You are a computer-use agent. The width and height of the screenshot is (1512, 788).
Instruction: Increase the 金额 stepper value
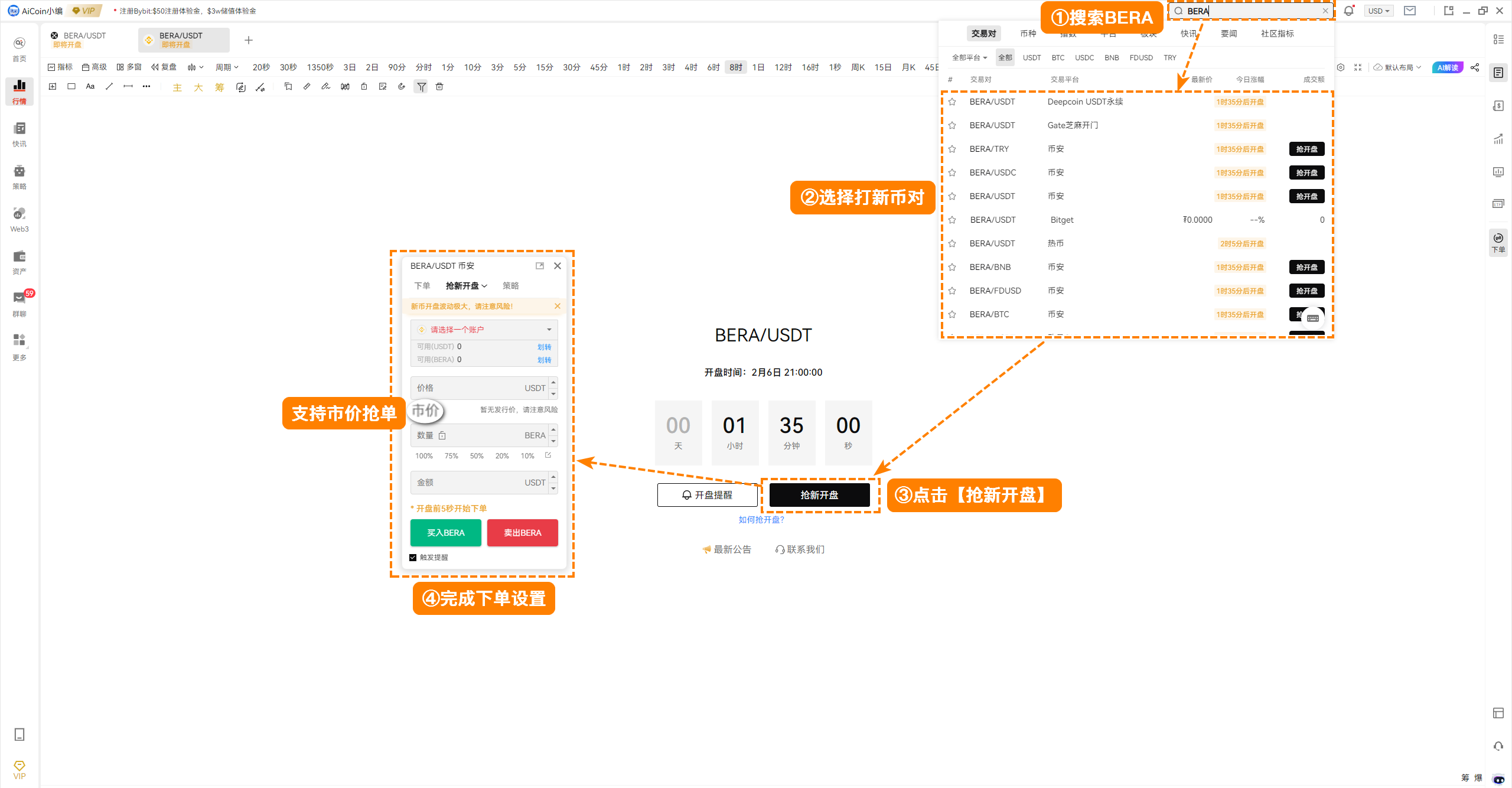(x=553, y=477)
